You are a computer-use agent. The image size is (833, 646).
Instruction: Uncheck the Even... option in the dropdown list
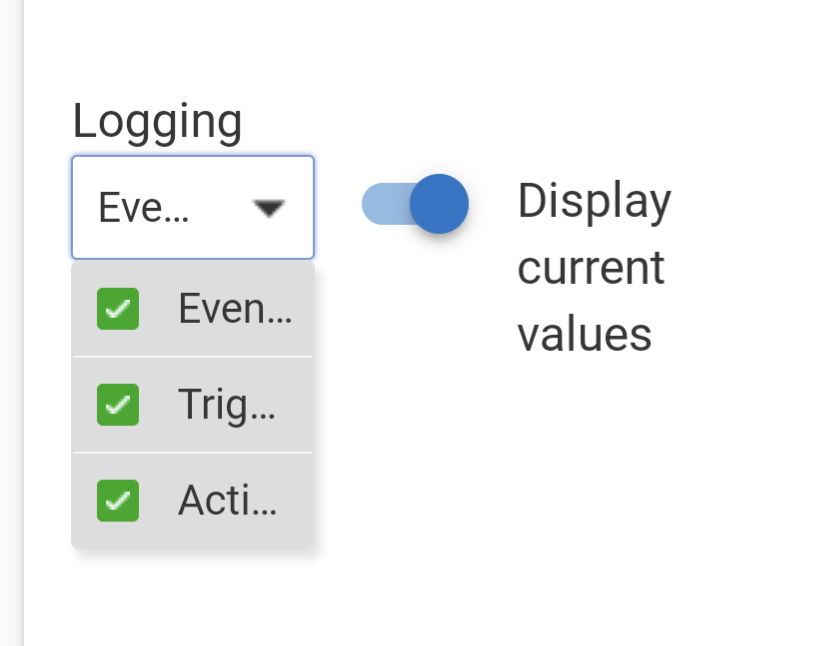117,309
